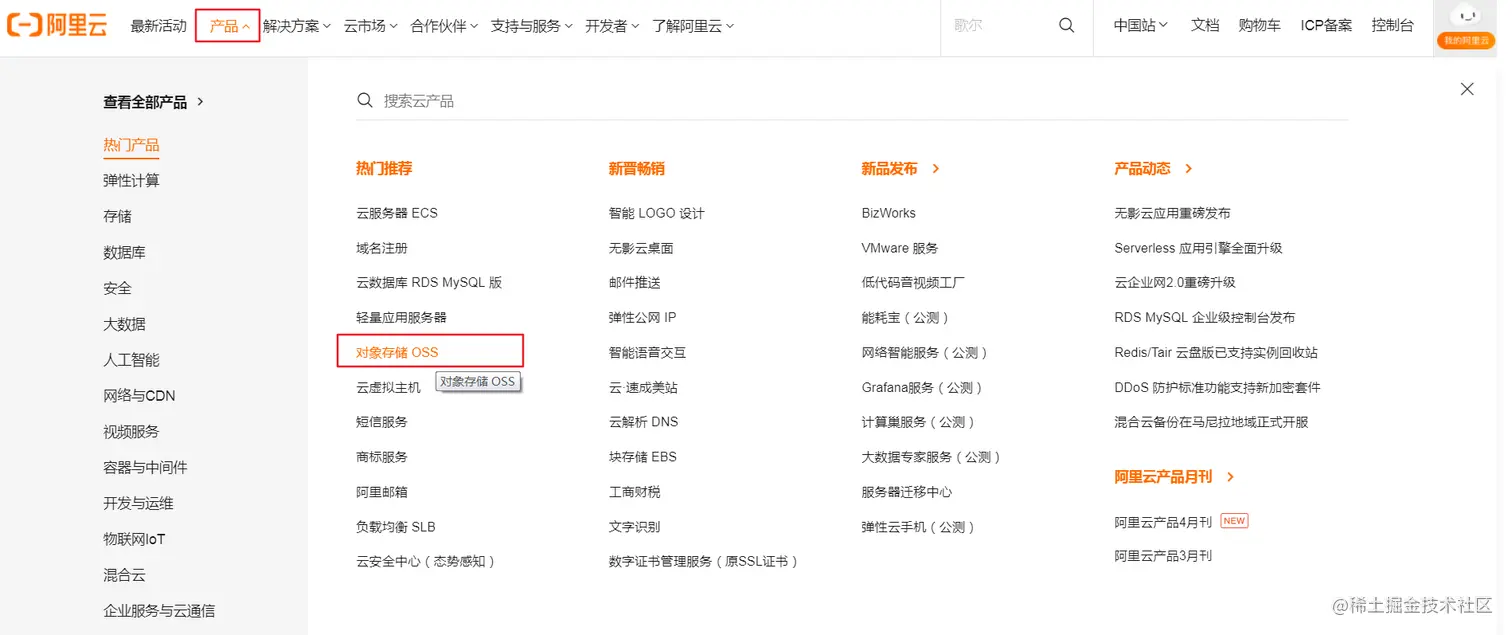Click arrow beside 产品动态

click(1188, 169)
